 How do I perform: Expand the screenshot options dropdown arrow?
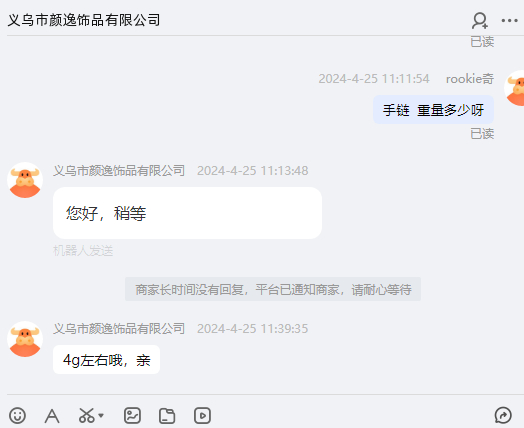101,416
